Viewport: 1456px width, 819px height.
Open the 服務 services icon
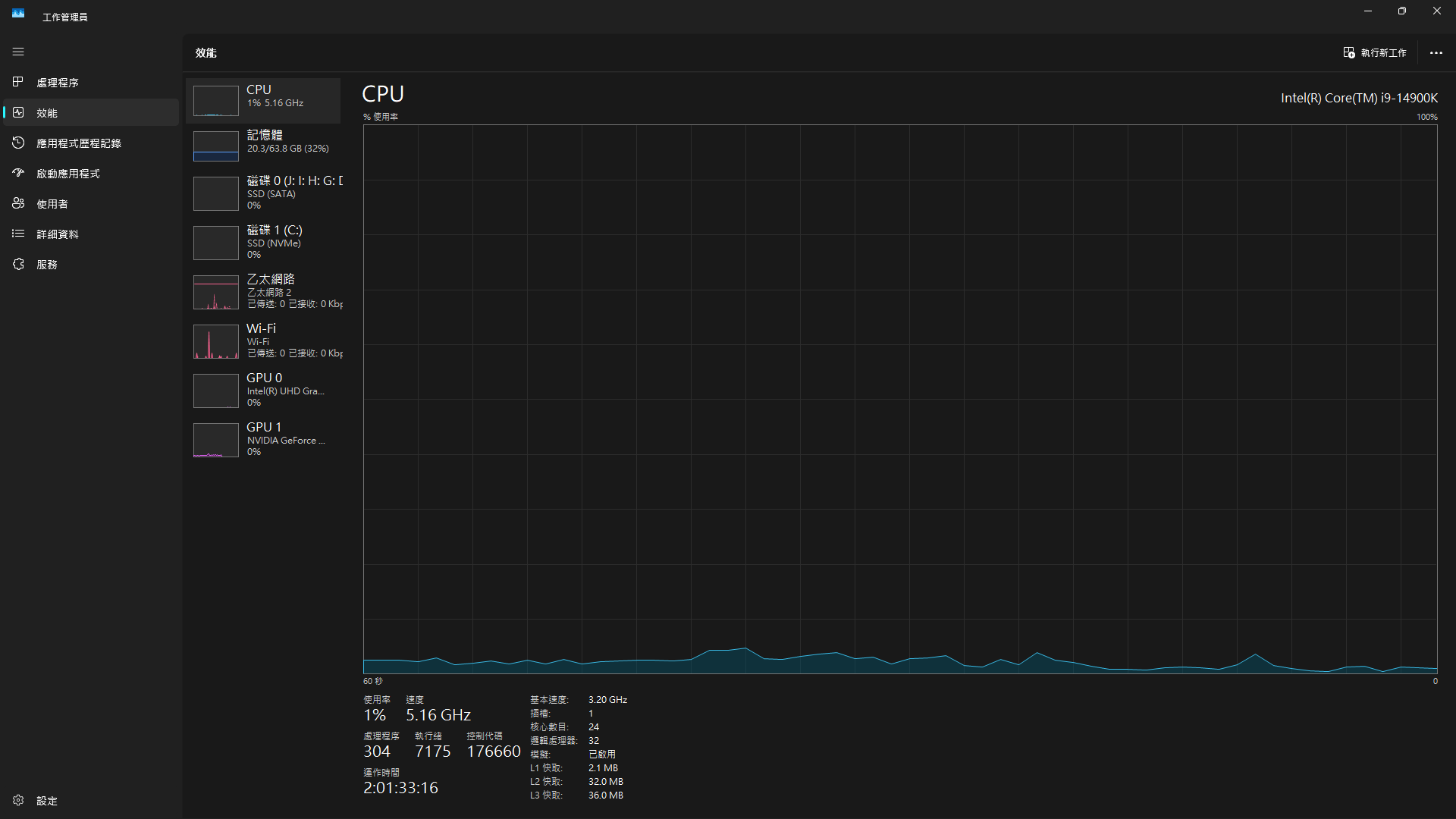point(18,264)
